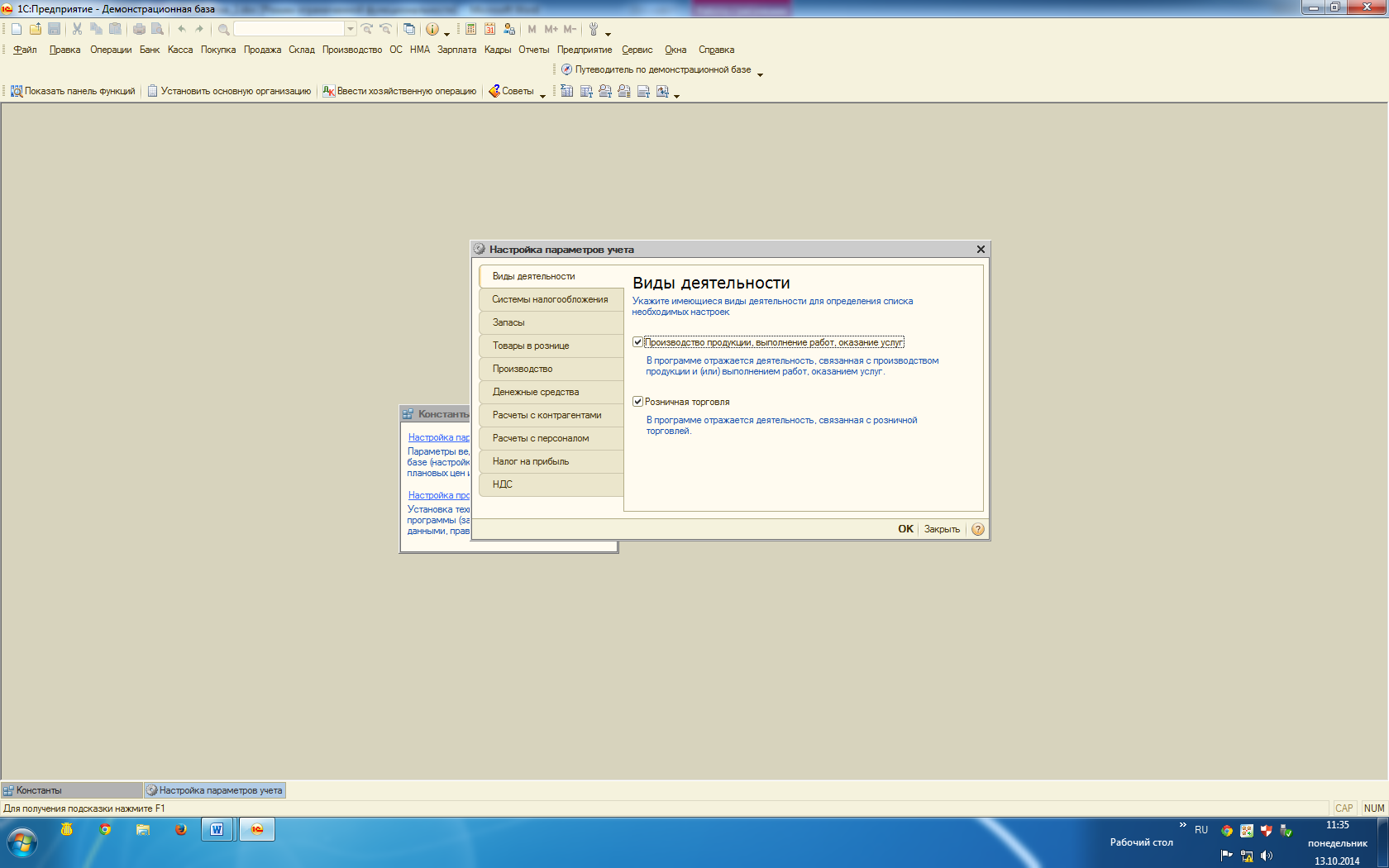This screenshot has width=1389, height=868.
Task: Open the Сервис menu
Action: 637,50
